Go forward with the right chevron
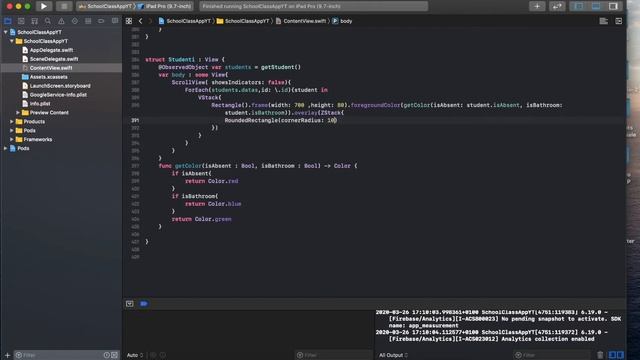640x360 pixels. 150,21
